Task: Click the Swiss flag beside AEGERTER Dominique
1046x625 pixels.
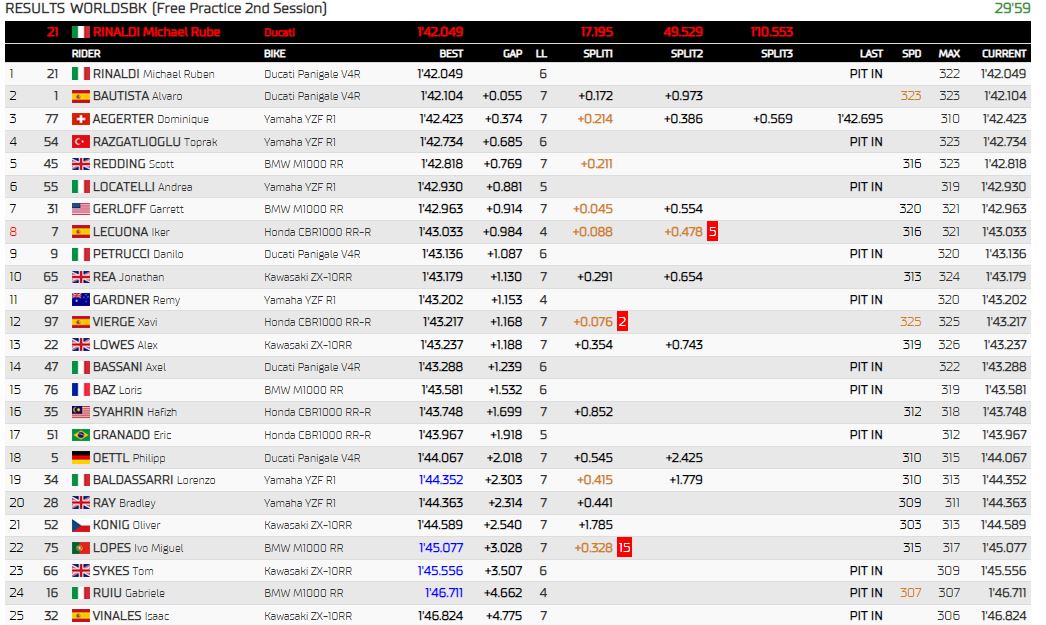Action: click(x=81, y=119)
